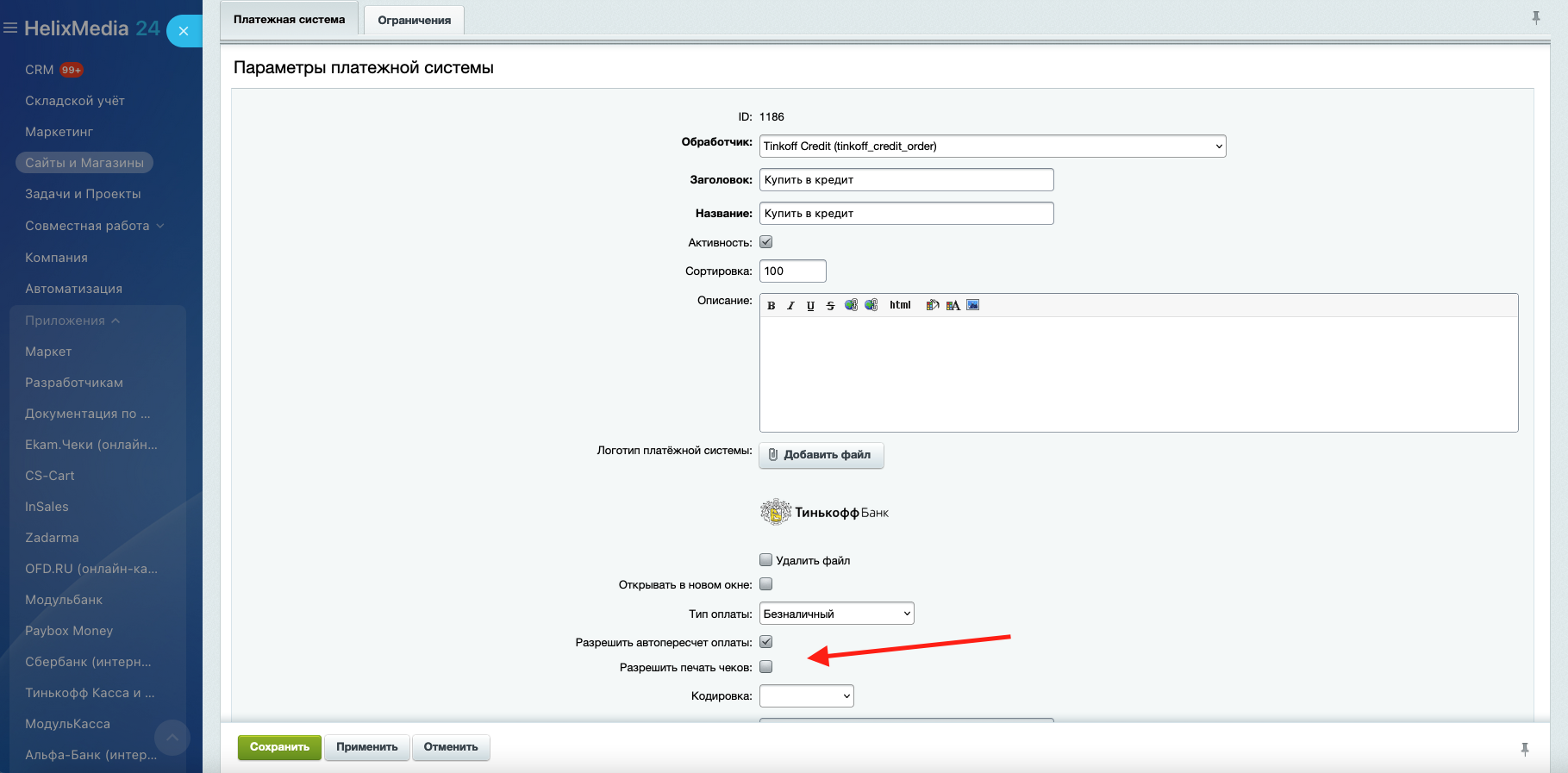The width and height of the screenshot is (1568, 773).
Task: Open Альфа-Банк app in sidebar
Action: pyautogui.click(x=91, y=755)
